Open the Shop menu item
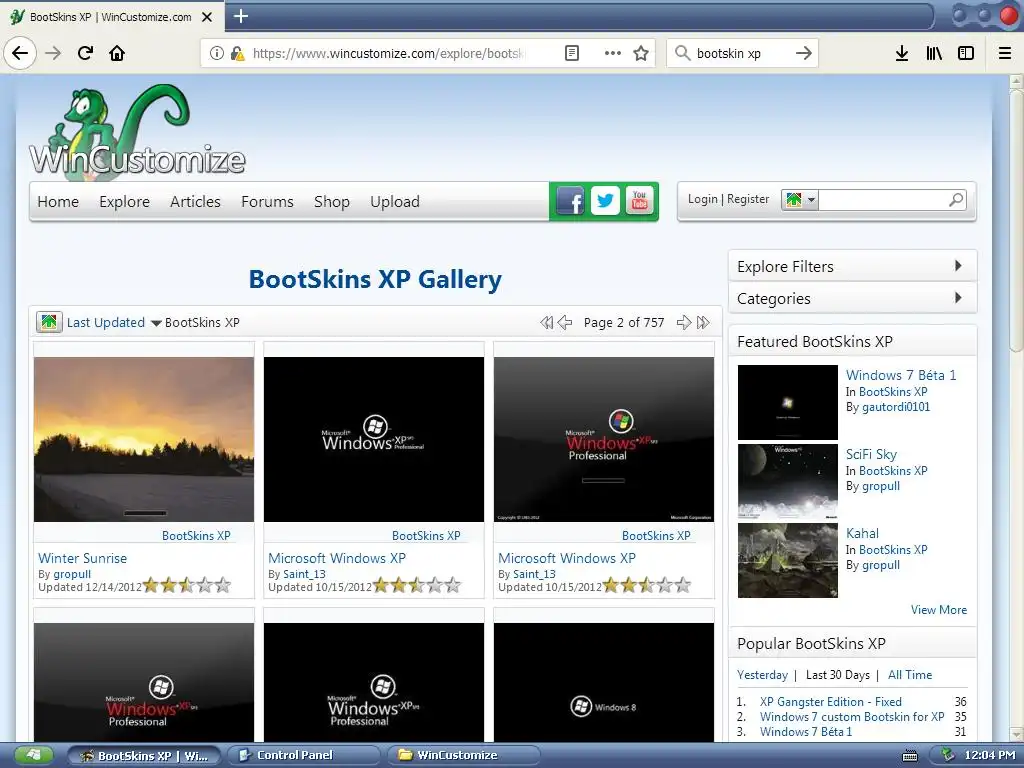 332,202
